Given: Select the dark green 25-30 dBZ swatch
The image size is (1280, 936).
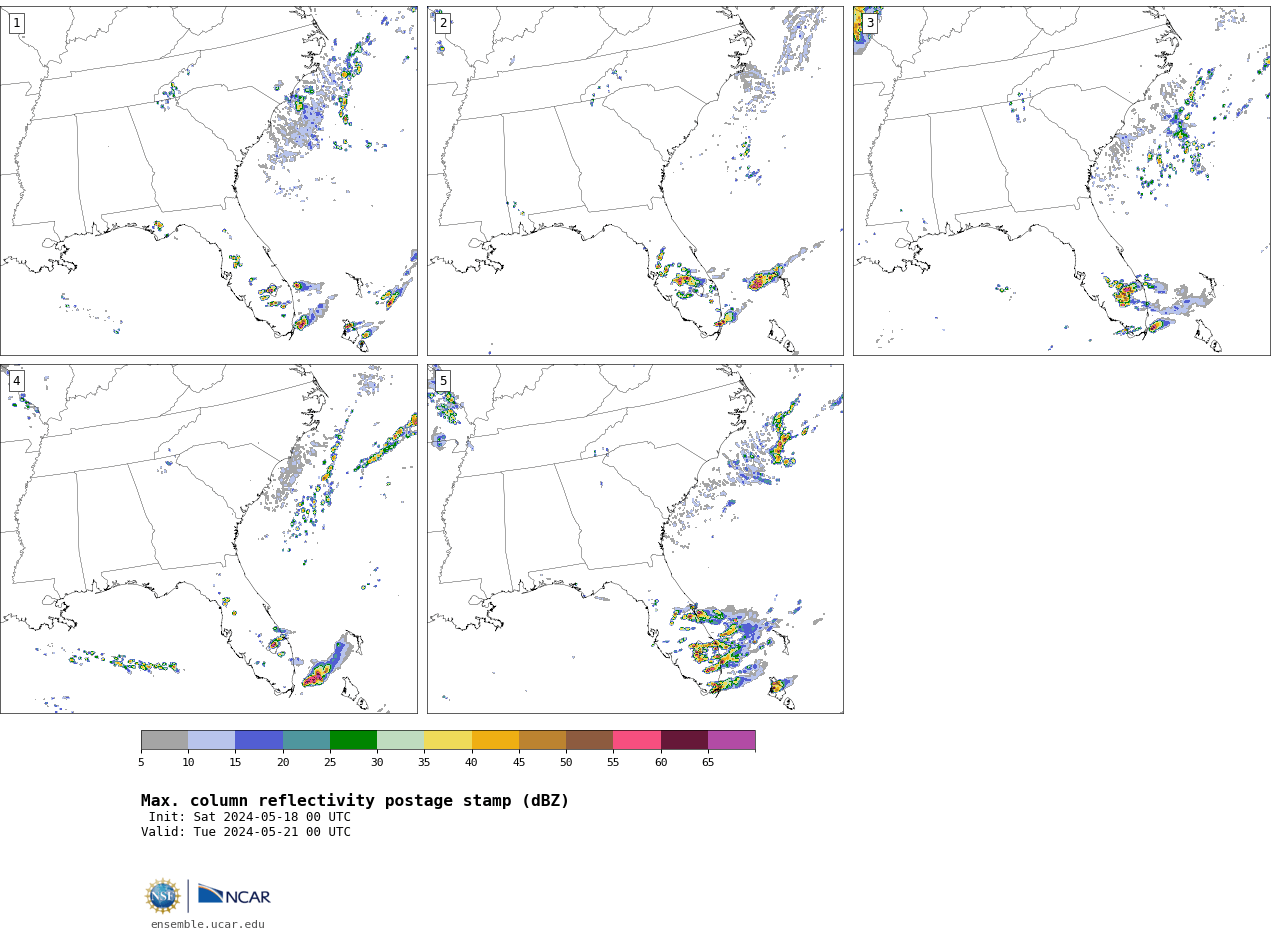Looking at the screenshot, I should click(x=353, y=740).
